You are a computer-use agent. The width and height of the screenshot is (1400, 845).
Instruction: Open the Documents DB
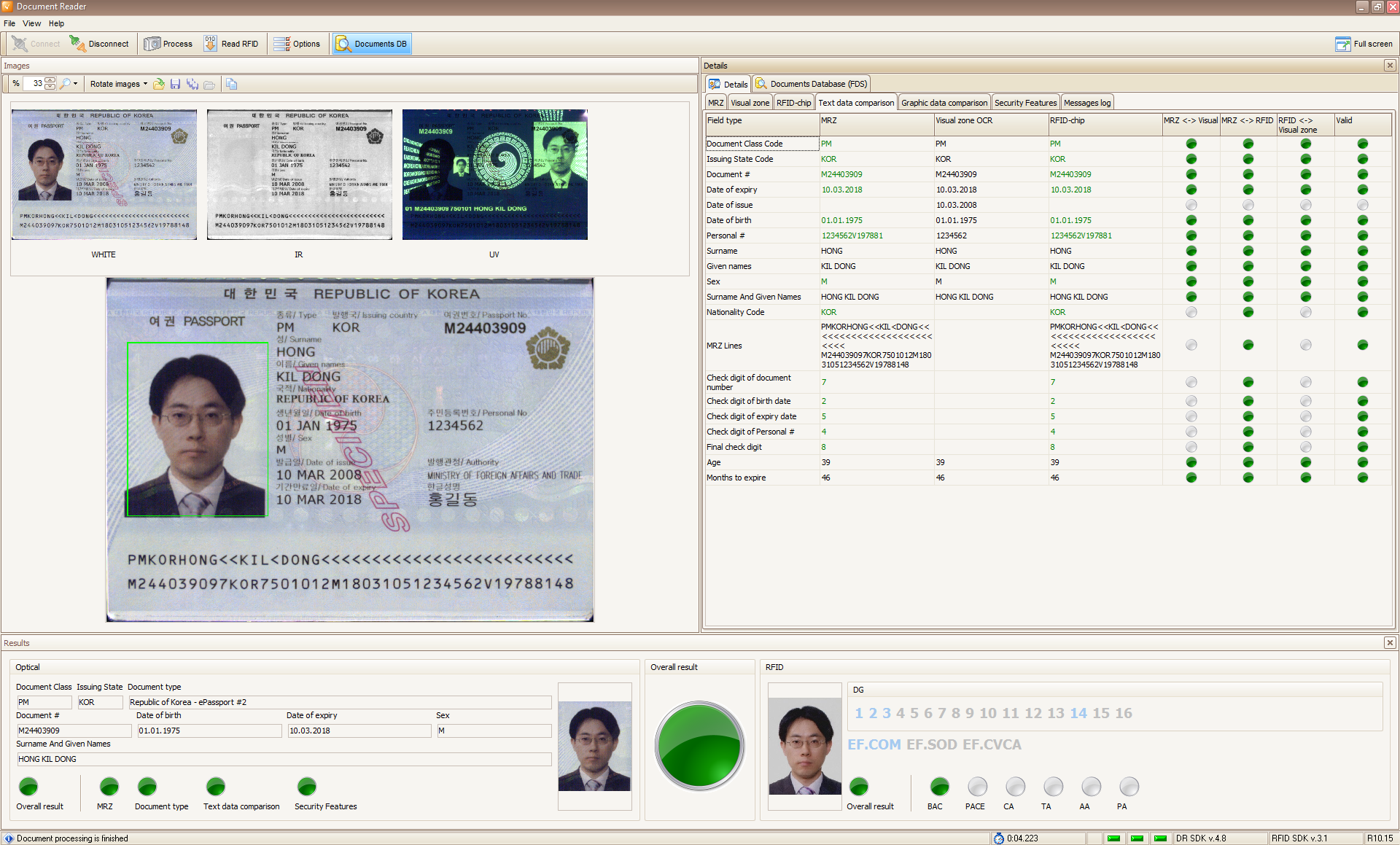click(x=372, y=44)
